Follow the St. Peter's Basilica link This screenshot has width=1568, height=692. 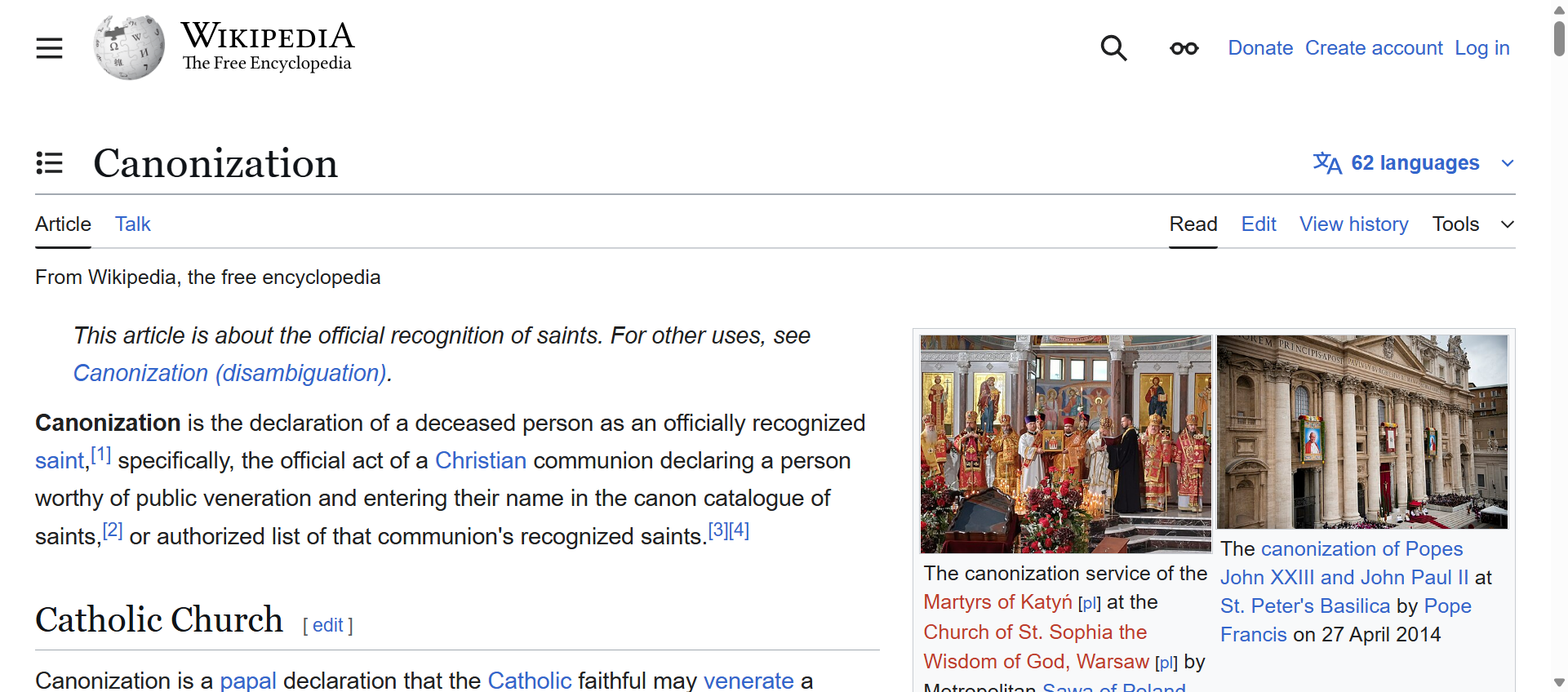pos(1305,606)
